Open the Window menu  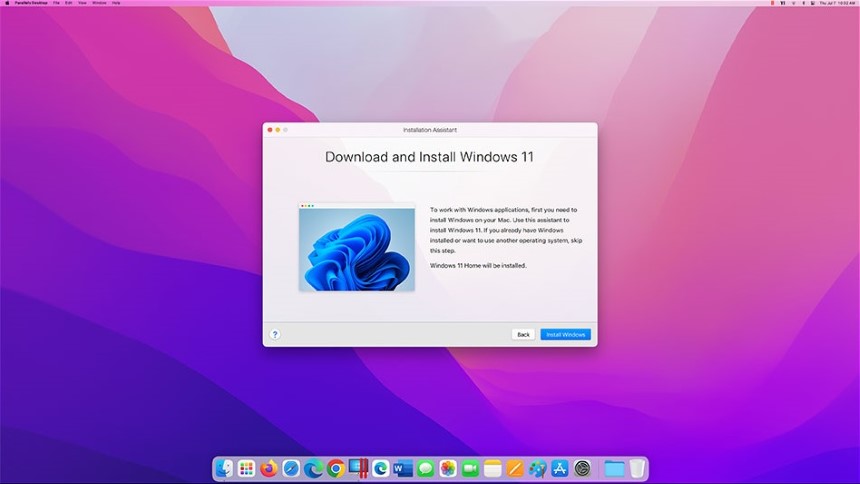click(99, 3)
